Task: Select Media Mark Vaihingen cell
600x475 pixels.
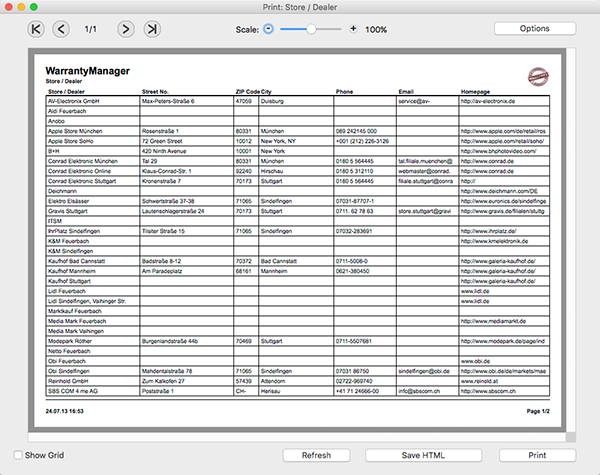Action: click(x=93, y=331)
